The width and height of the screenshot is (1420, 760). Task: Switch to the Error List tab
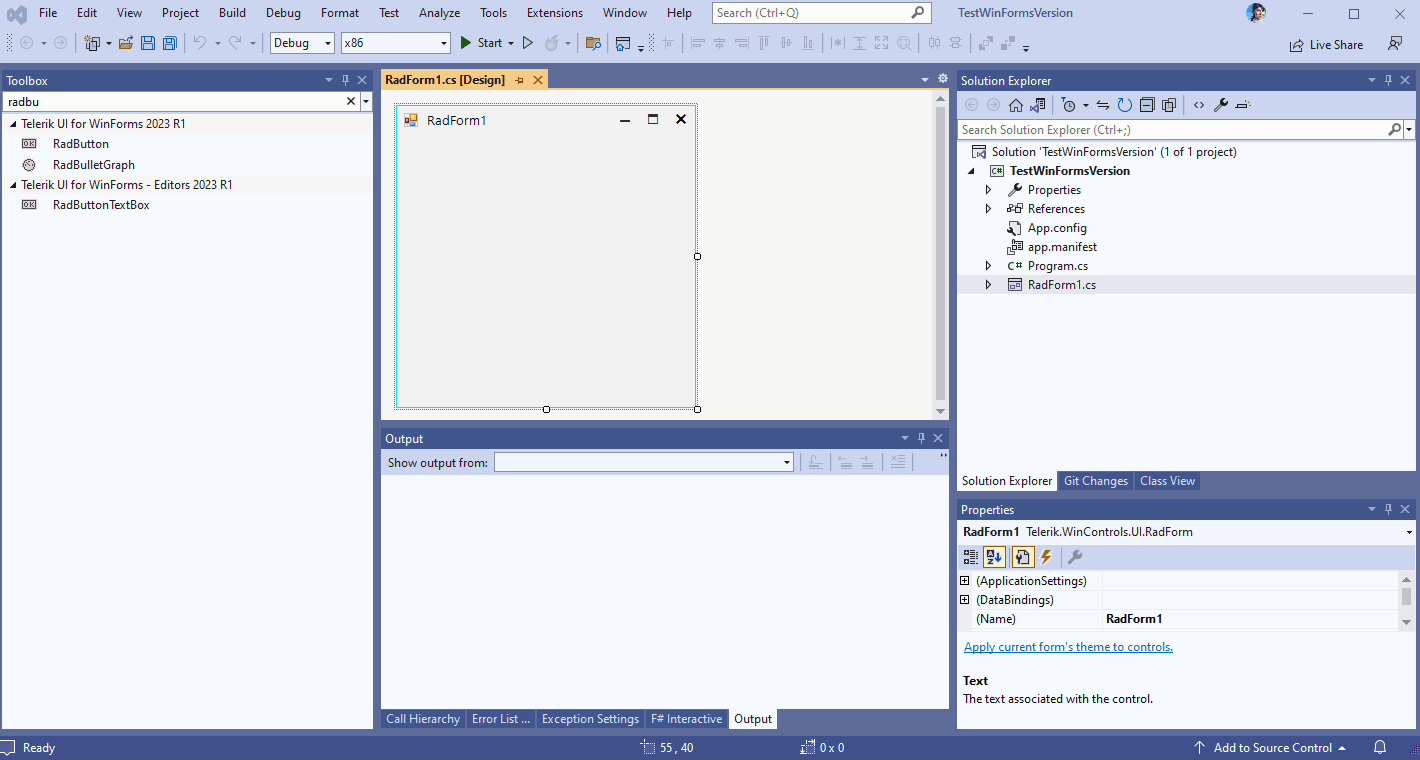coord(501,719)
